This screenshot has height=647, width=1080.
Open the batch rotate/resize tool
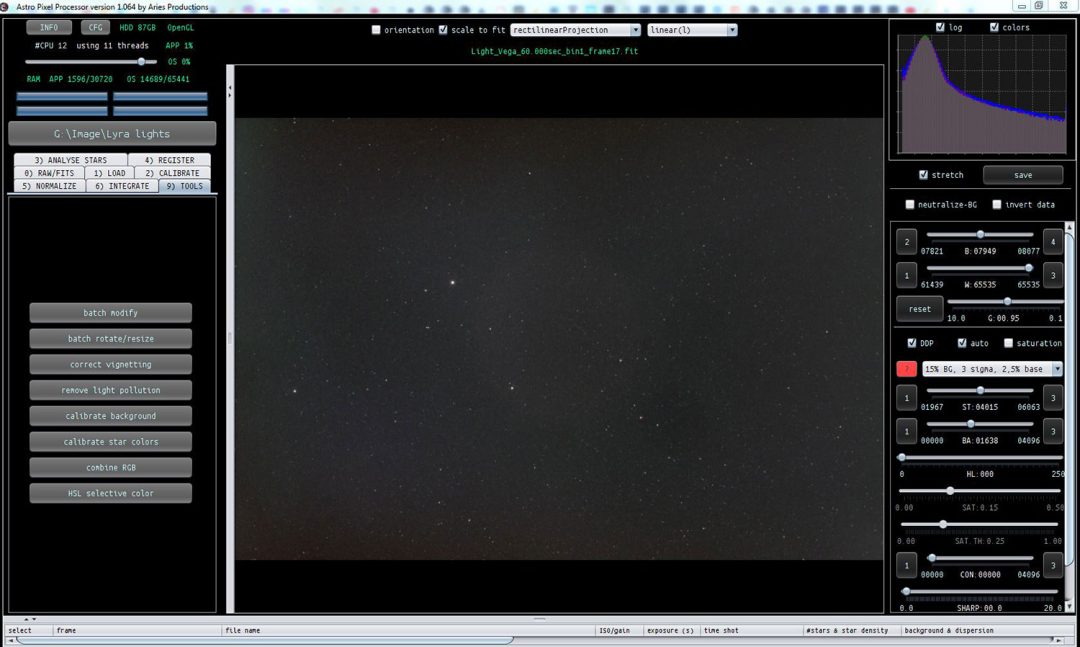tap(110, 338)
